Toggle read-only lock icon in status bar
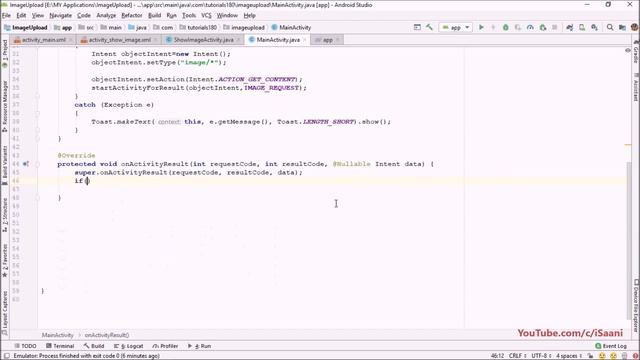The image size is (640, 360). pos(591,356)
